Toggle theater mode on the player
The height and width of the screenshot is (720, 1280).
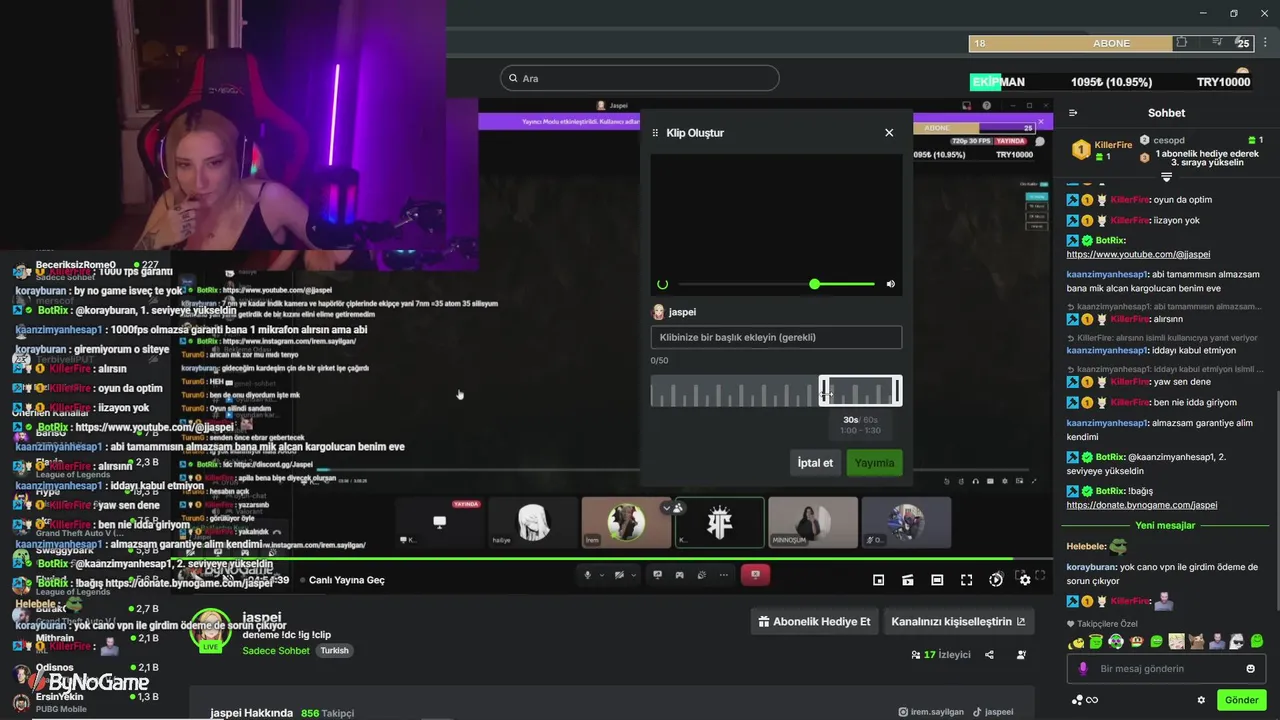[x=937, y=580]
